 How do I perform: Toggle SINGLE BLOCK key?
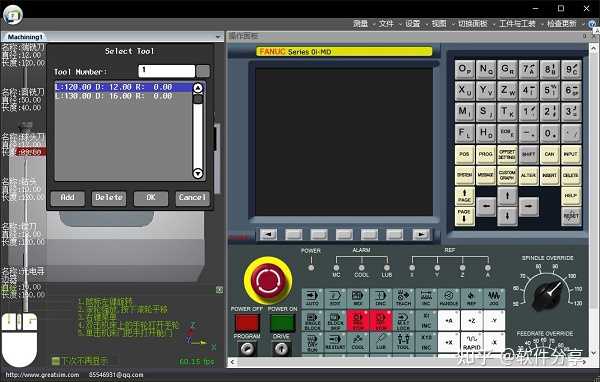click(x=312, y=321)
